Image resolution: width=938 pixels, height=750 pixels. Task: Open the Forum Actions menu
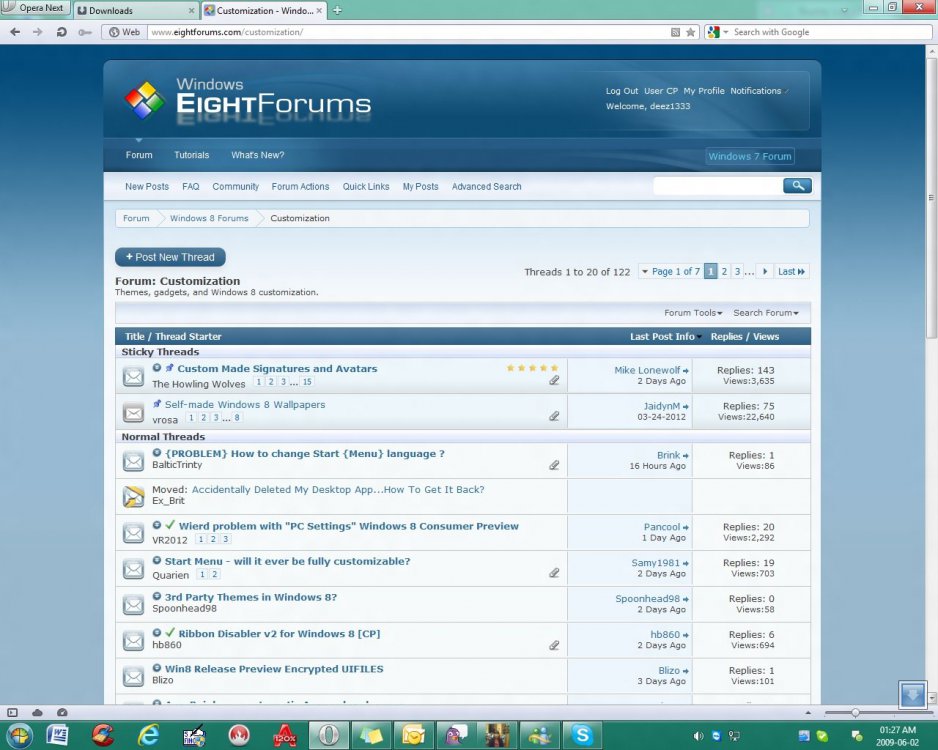(300, 187)
